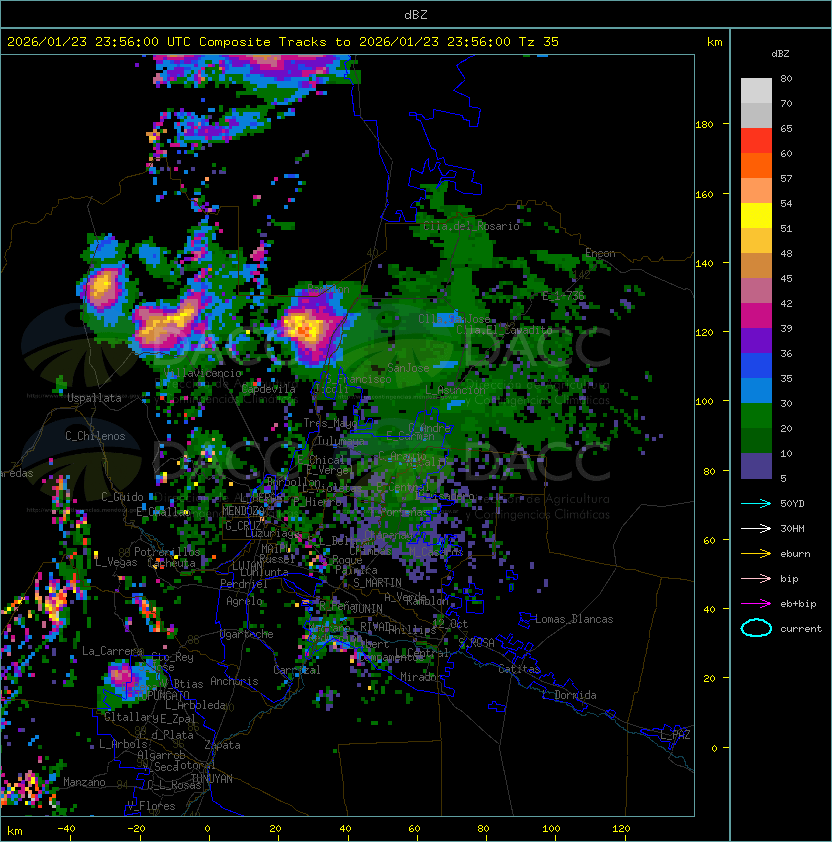The width and height of the screenshot is (832, 842).
Task: Click the 'Manzano' map label
Action: coord(84,782)
